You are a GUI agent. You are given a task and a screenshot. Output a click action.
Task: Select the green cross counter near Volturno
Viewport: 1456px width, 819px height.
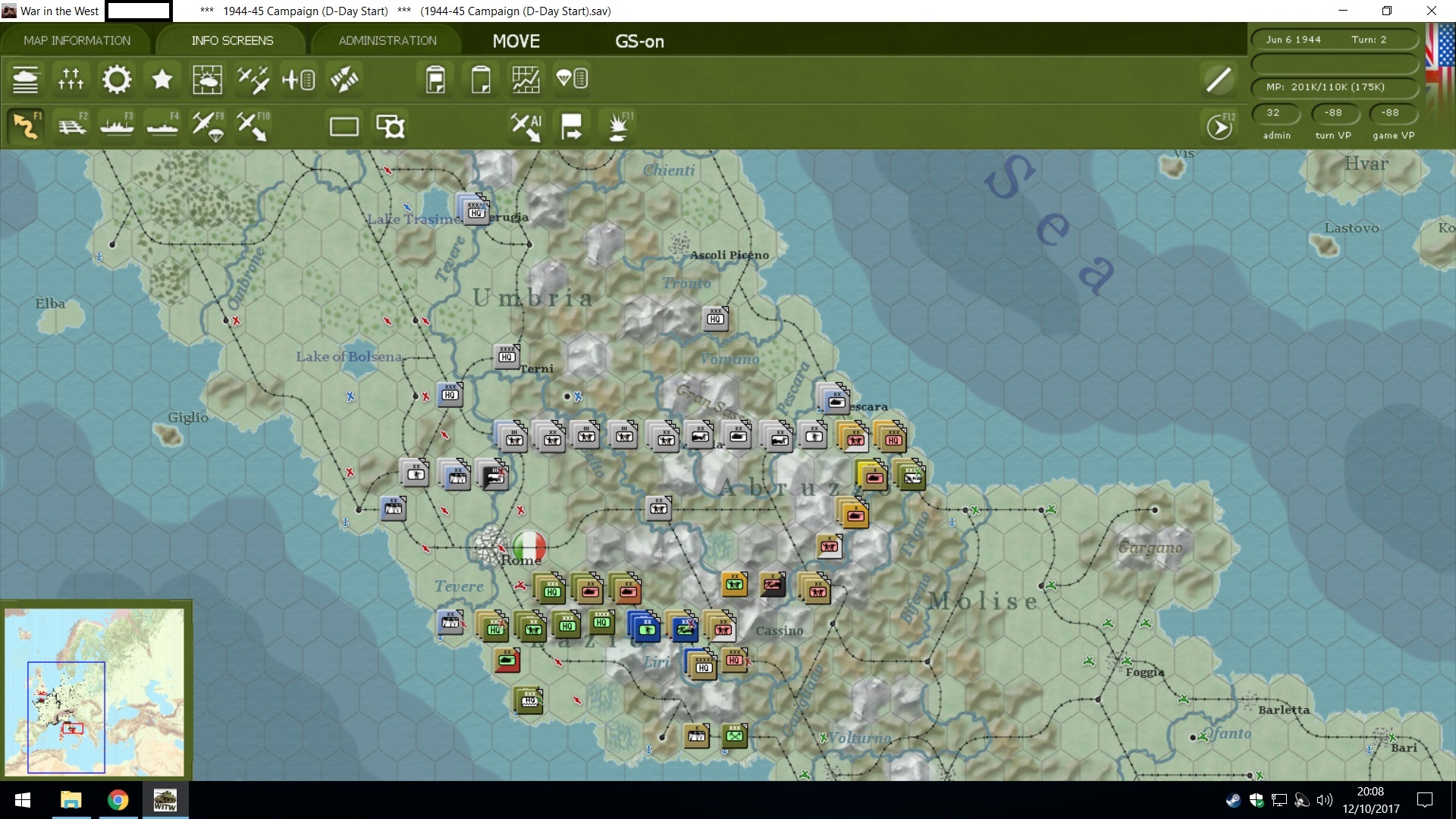pyautogui.click(x=734, y=735)
